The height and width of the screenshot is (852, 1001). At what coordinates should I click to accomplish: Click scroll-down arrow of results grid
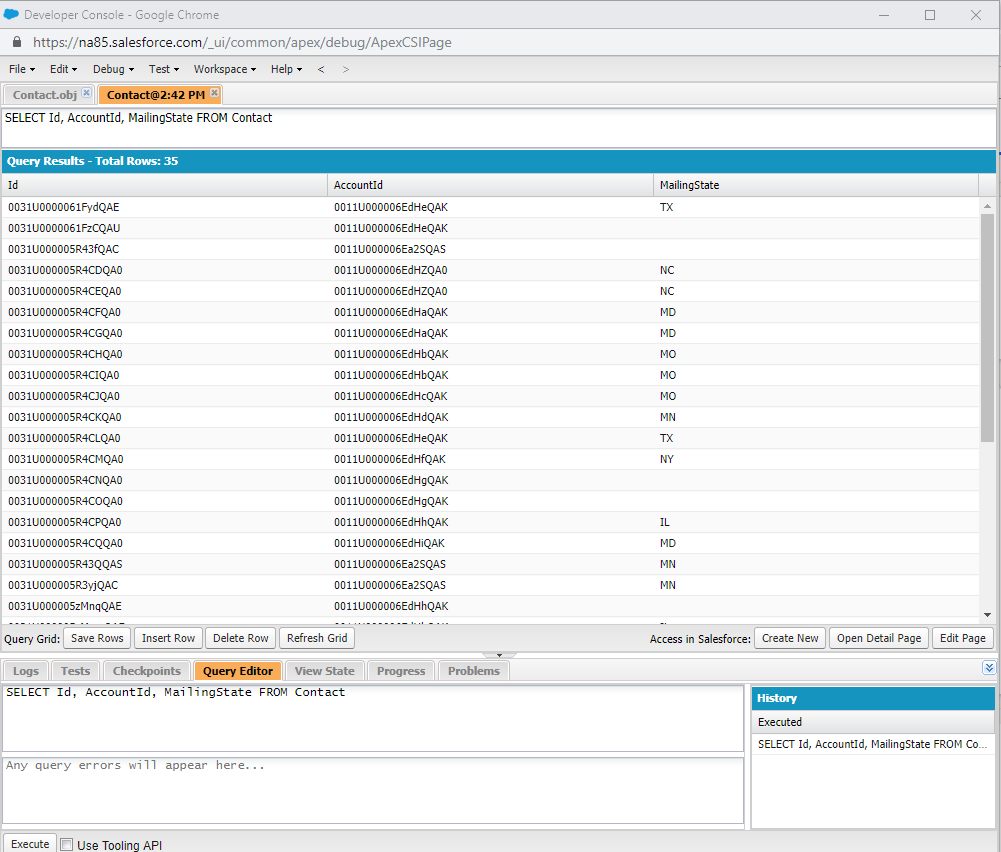point(987,615)
